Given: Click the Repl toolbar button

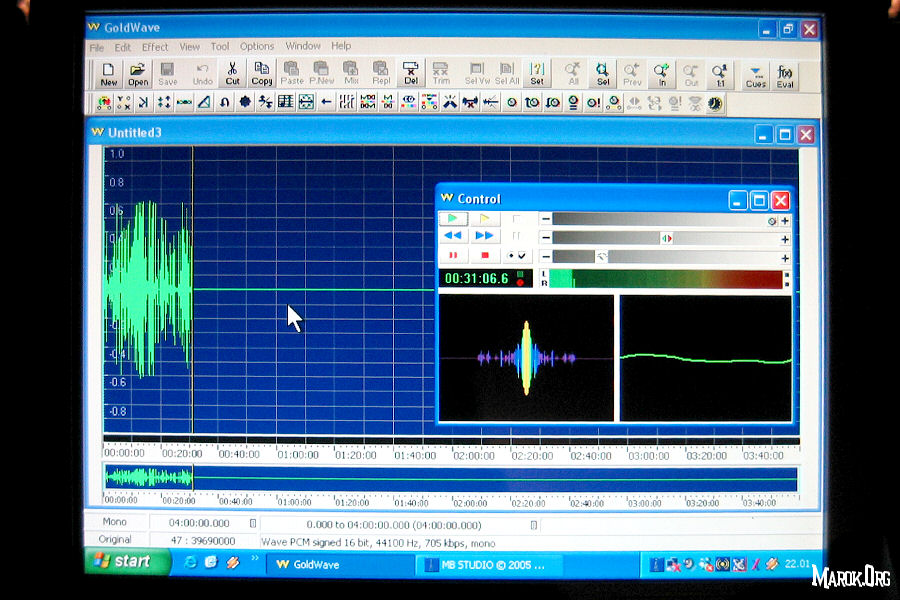Looking at the screenshot, I should coord(381,75).
